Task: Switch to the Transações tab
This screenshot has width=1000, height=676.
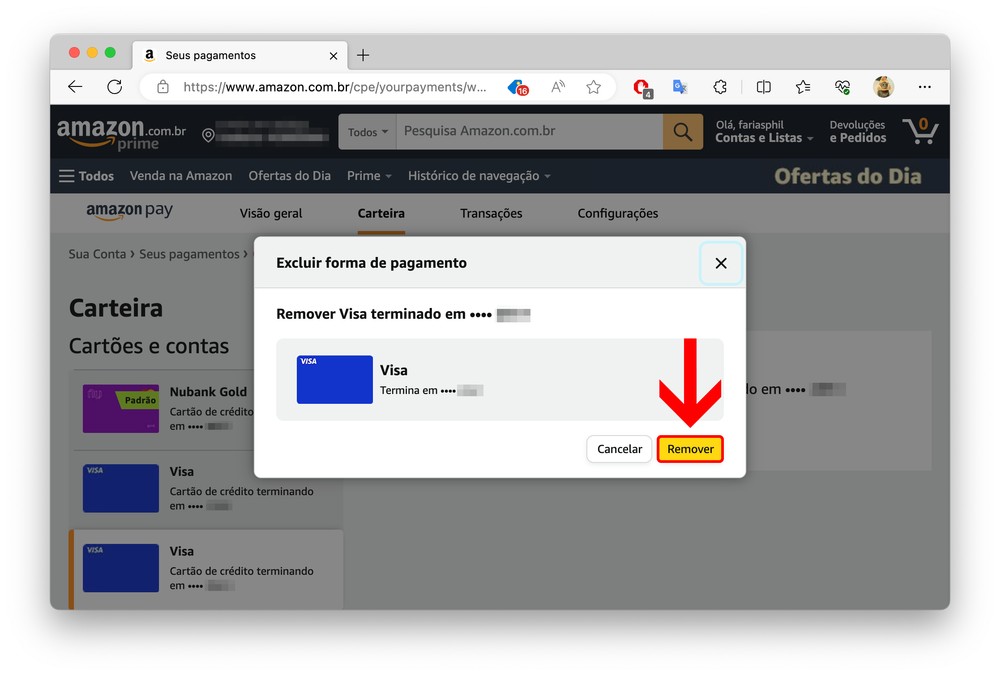Action: (x=491, y=214)
